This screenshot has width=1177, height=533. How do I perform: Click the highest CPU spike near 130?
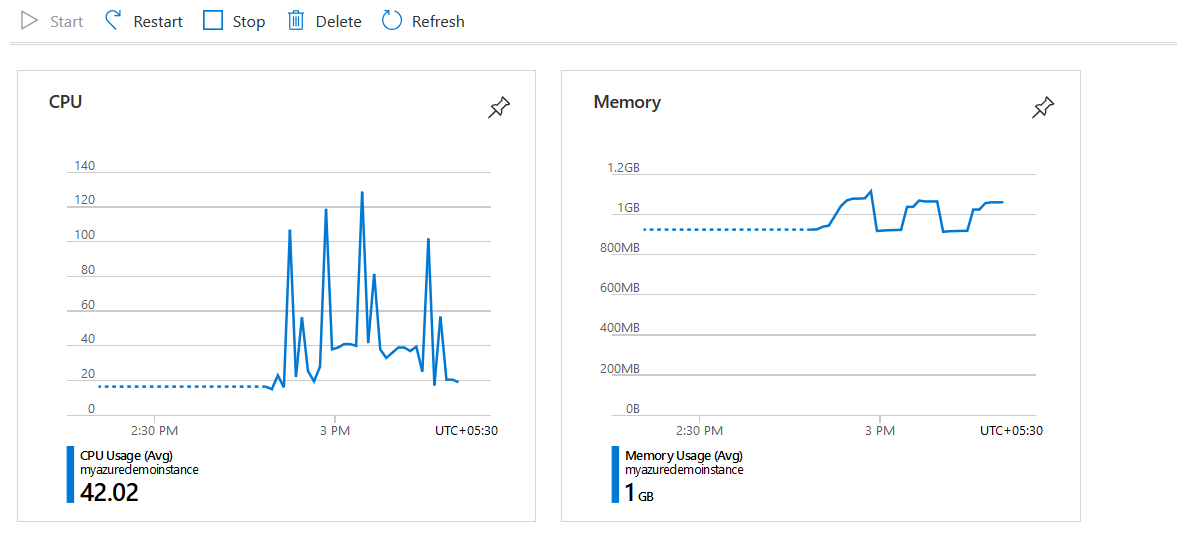362,192
